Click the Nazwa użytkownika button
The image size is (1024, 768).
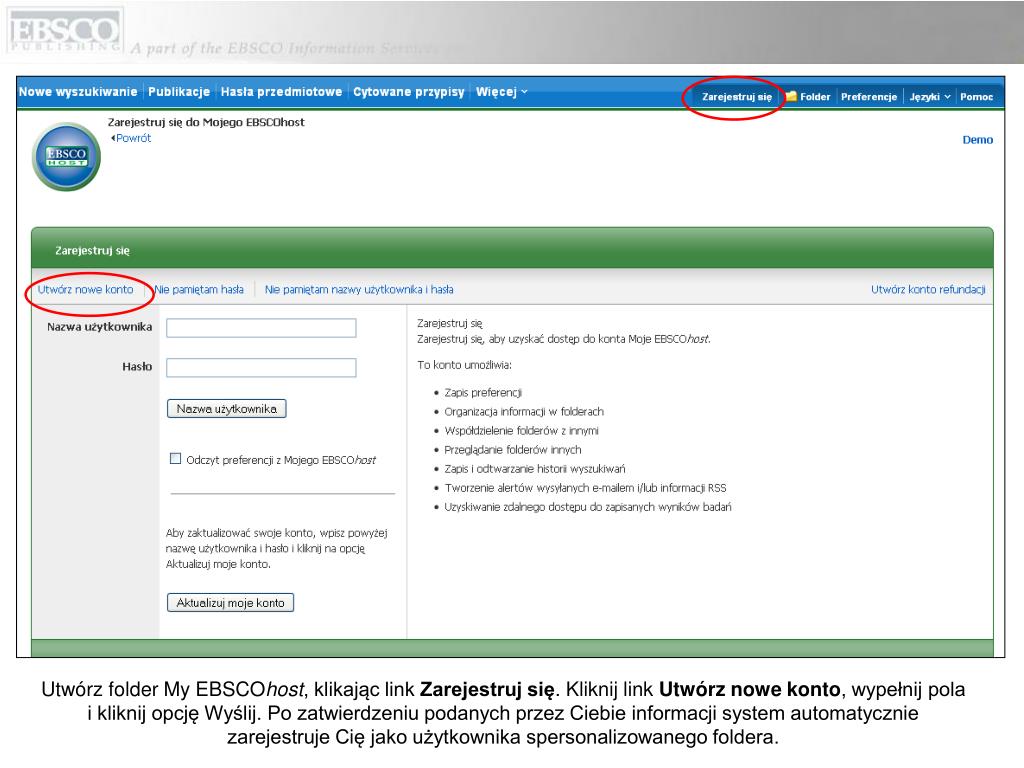(227, 409)
